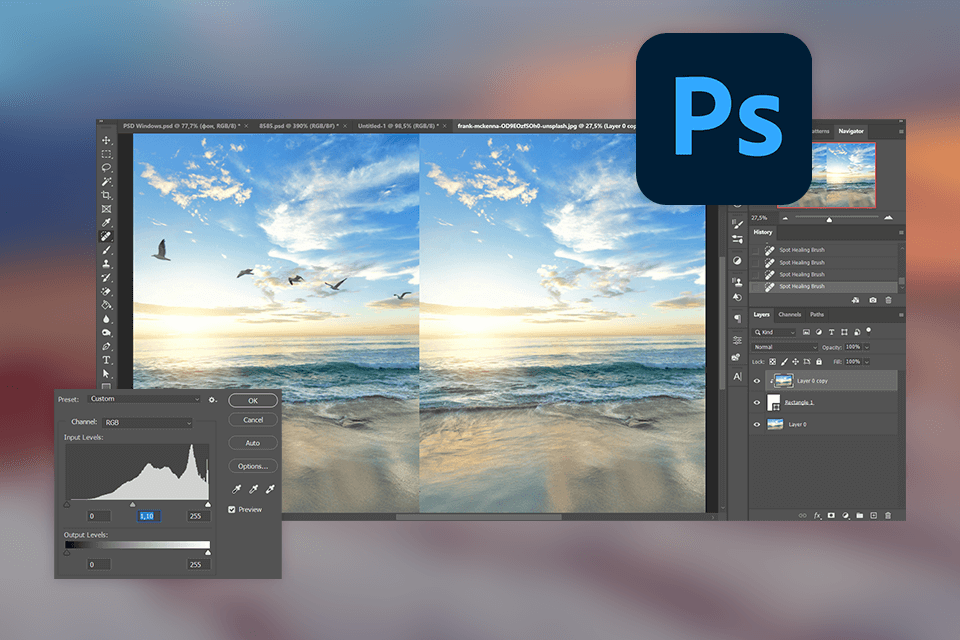Select the Spot Healing Brush tool in toolbar
The width and height of the screenshot is (960, 640).
(107, 236)
